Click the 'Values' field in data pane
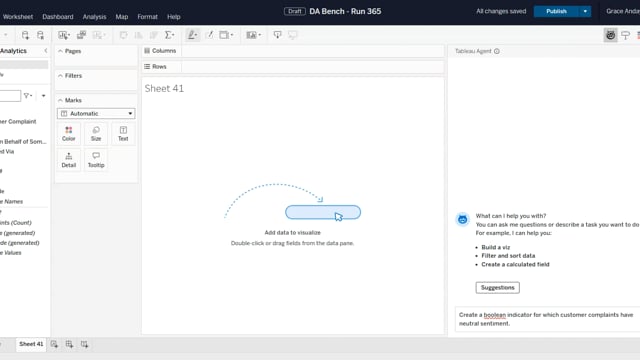The width and height of the screenshot is (640, 360). pyautogui.click(x=11, y=253)
